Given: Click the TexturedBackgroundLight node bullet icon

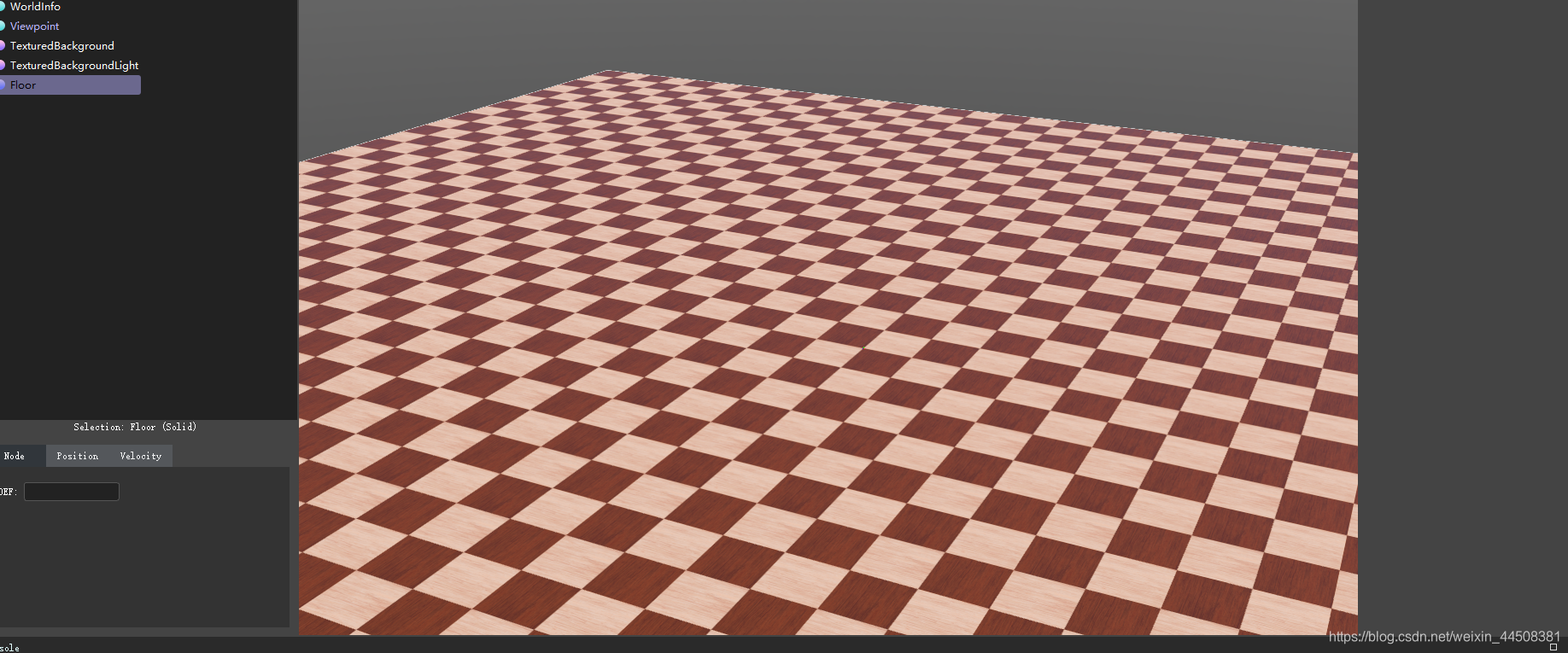Looking at the screenshot, I should pyautogui.click(x=2, y=66).
